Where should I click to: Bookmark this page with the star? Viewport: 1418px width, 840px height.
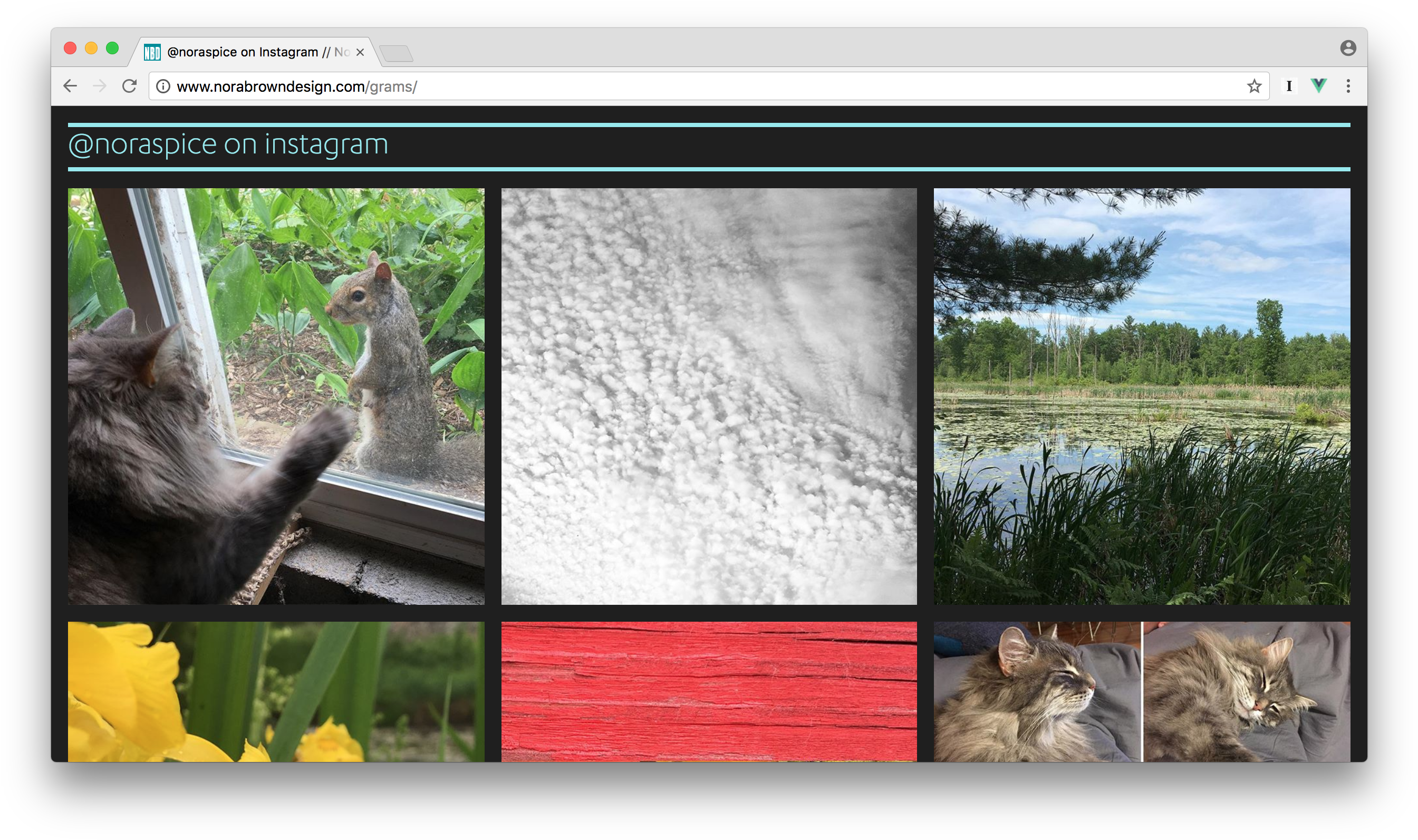click(1254, 86)
